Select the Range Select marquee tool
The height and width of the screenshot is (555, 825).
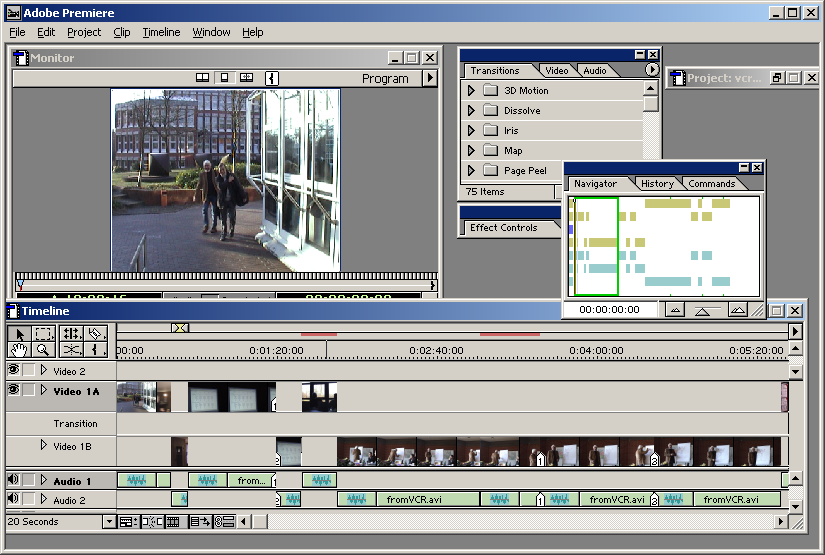[44, 334]
